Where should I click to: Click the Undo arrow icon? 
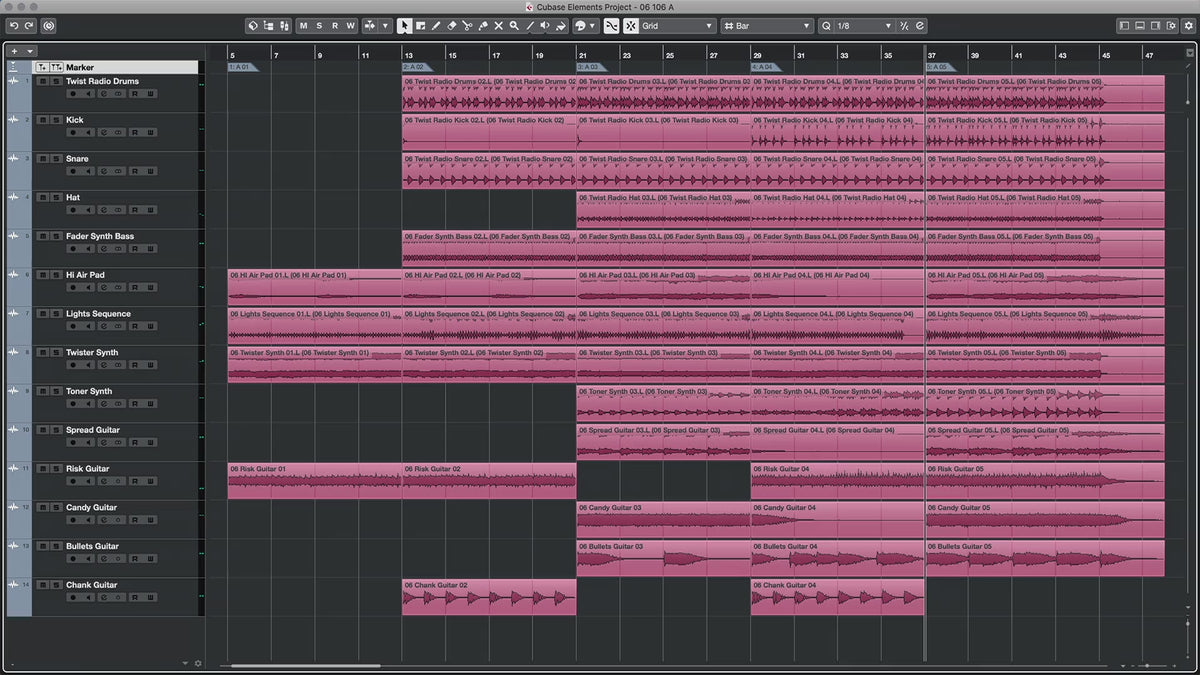pos(14,25)
